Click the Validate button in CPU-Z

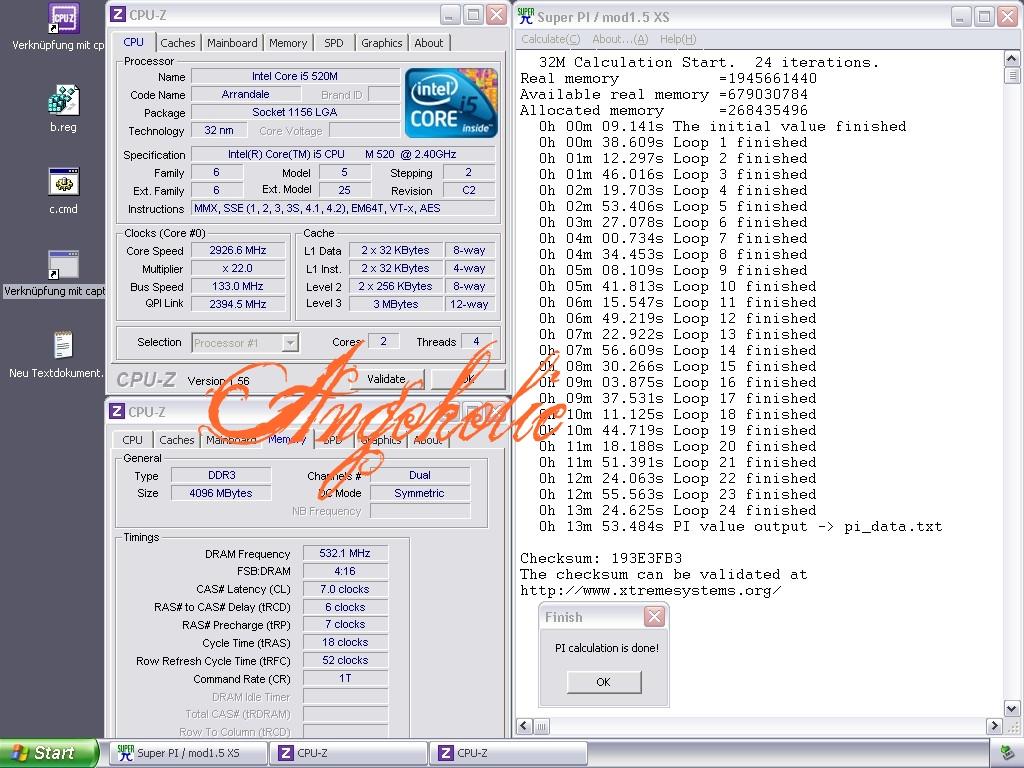coord(386,379)
